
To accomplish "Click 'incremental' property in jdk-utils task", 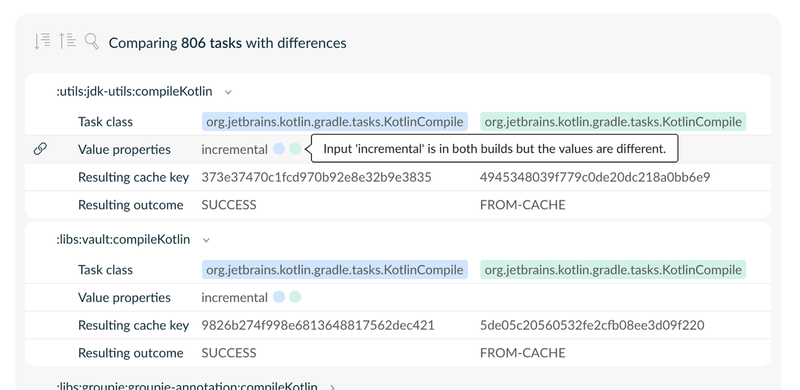I will 234,150.
